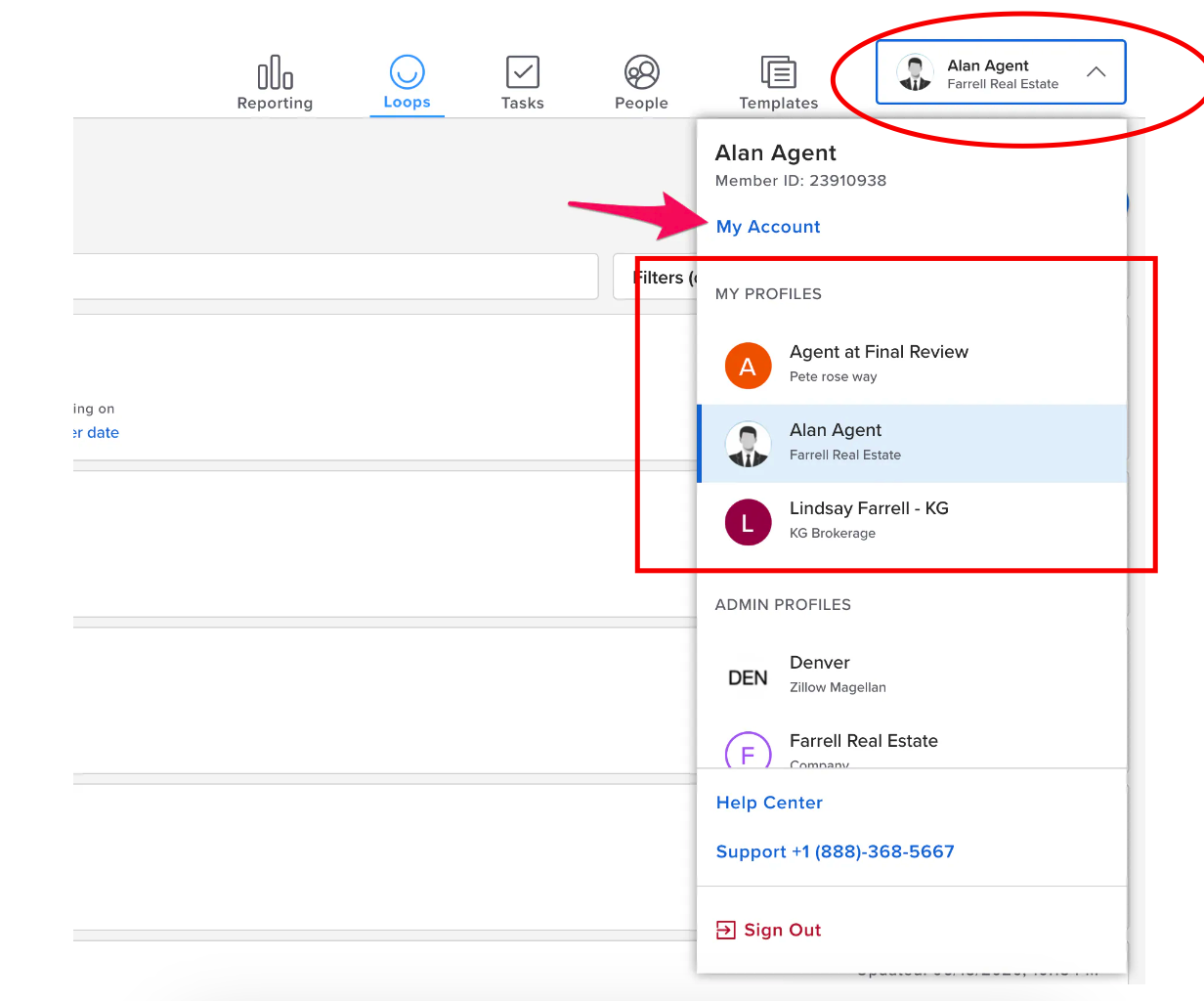Call Support at +1 (888)-368-5667
This screenshot has width=1204, height=1001.
pos(836,851)
